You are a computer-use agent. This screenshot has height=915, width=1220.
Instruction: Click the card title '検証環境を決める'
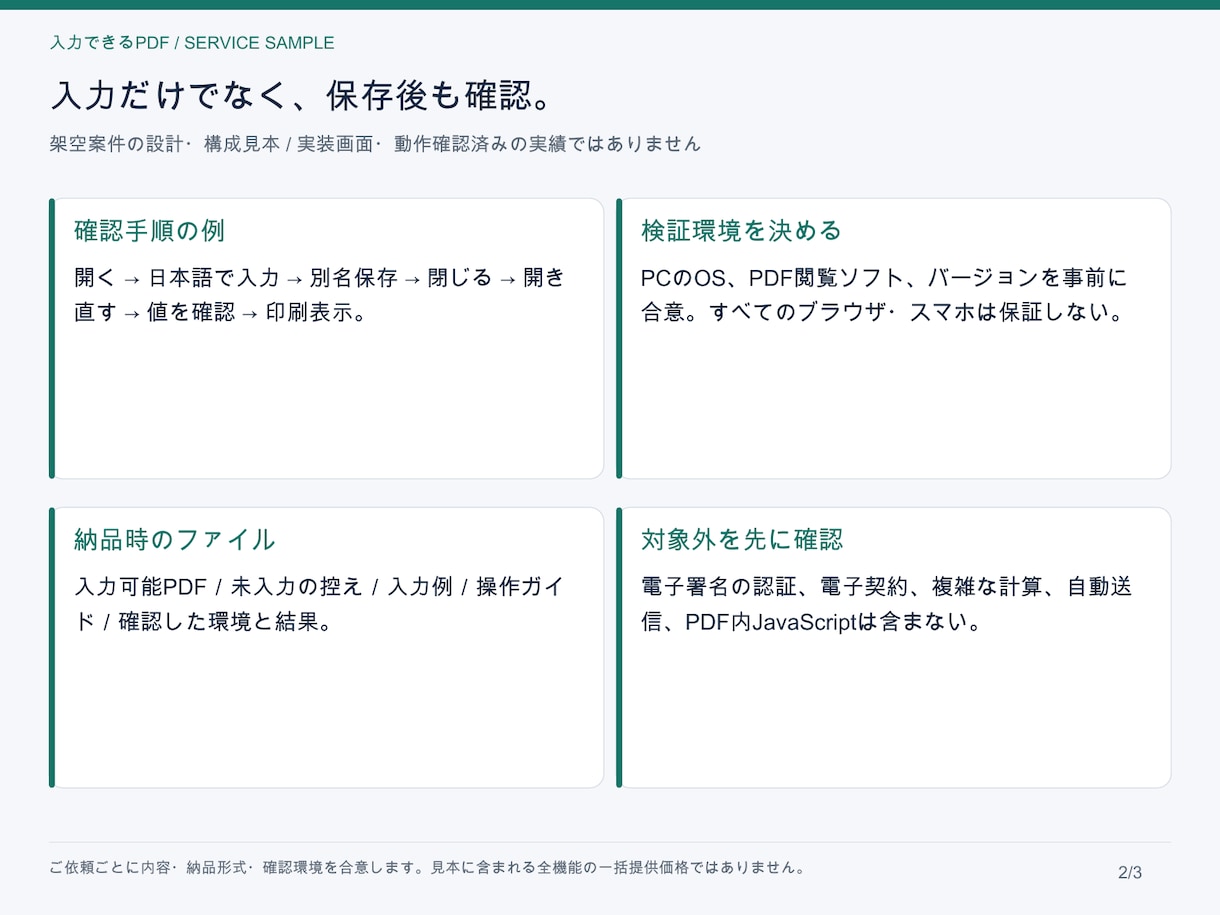[x=742, y=231]
